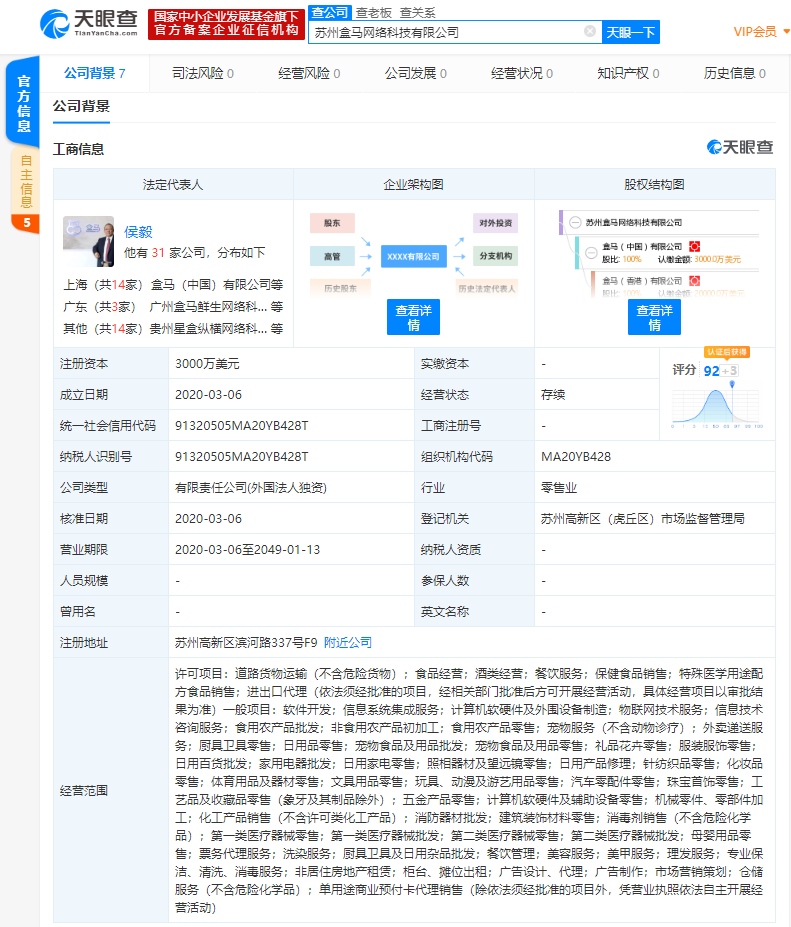Expand the VIP会员 dropdown
The image size is (791, 927).
pos(761,32)
